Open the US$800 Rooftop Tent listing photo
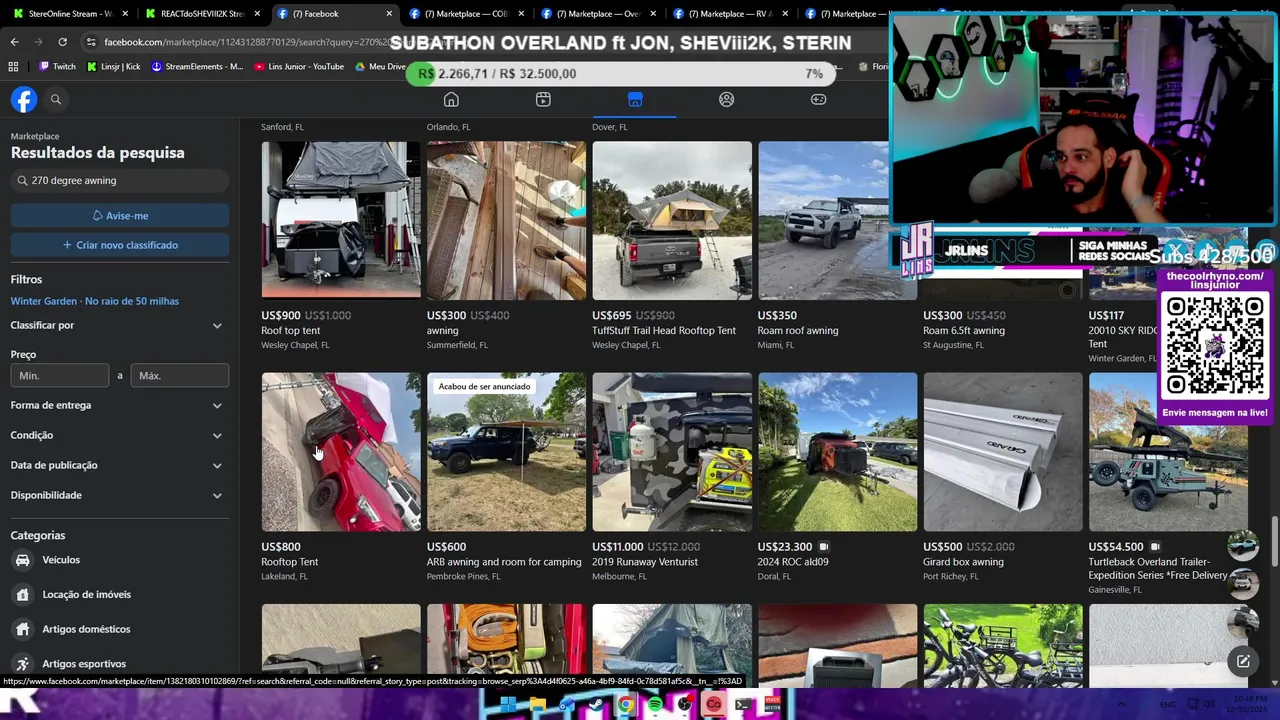This screenshot has width=1280, height=720. [341, 452]
